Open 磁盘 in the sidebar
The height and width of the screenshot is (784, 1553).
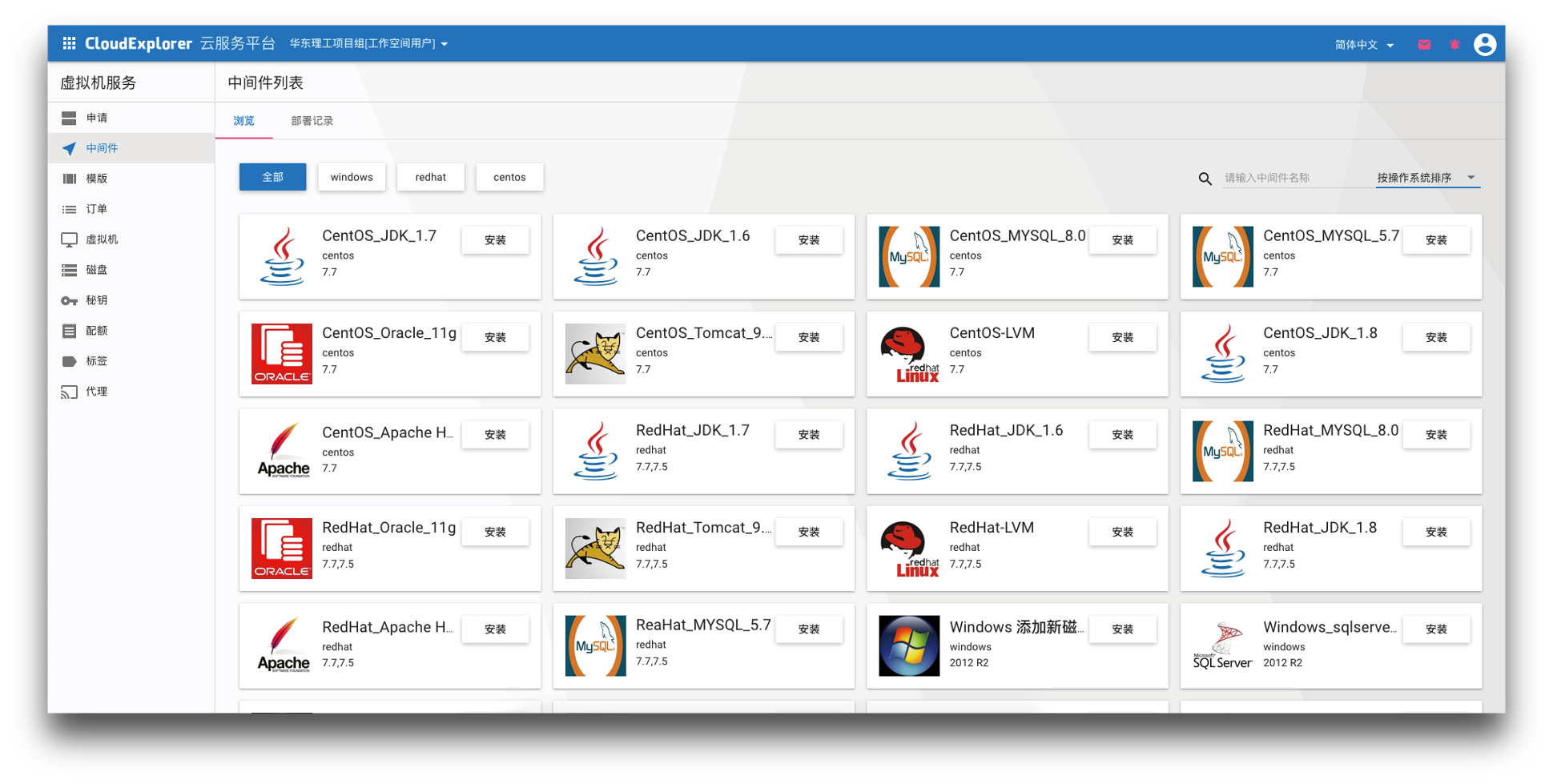pos(131,270)
